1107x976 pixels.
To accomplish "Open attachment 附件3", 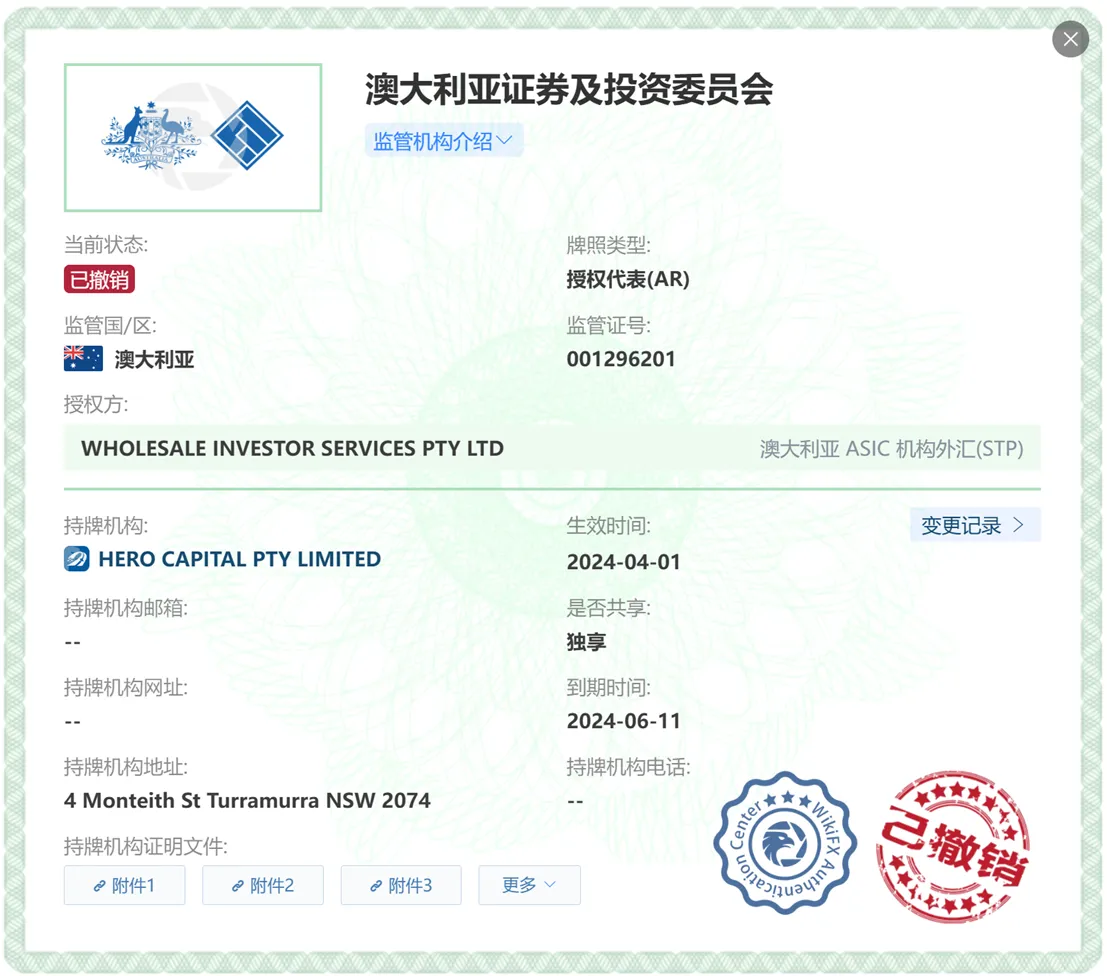I will click(x=401, y=885).
